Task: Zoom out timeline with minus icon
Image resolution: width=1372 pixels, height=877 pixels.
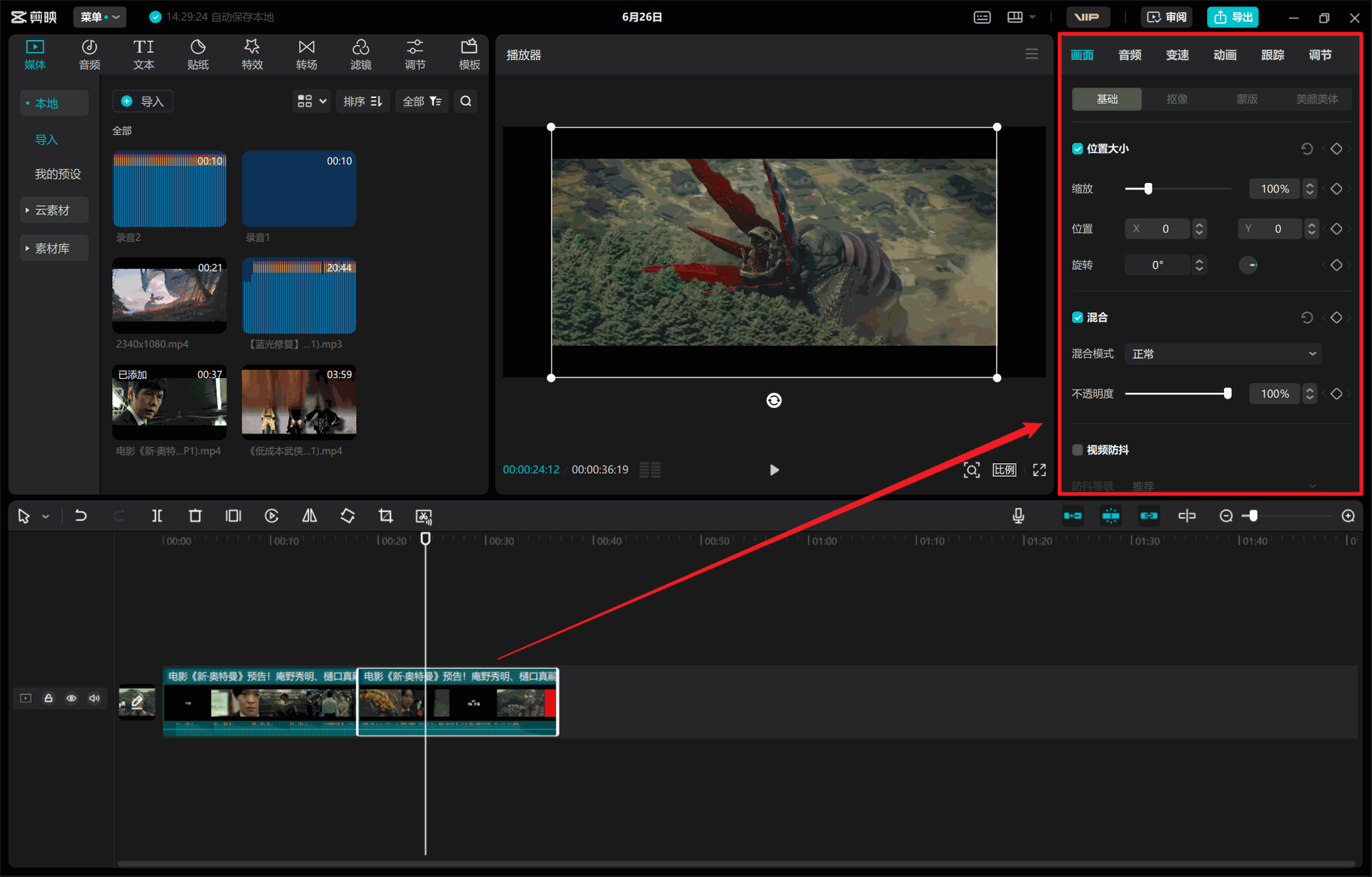Action: [x=1226, y=516]
